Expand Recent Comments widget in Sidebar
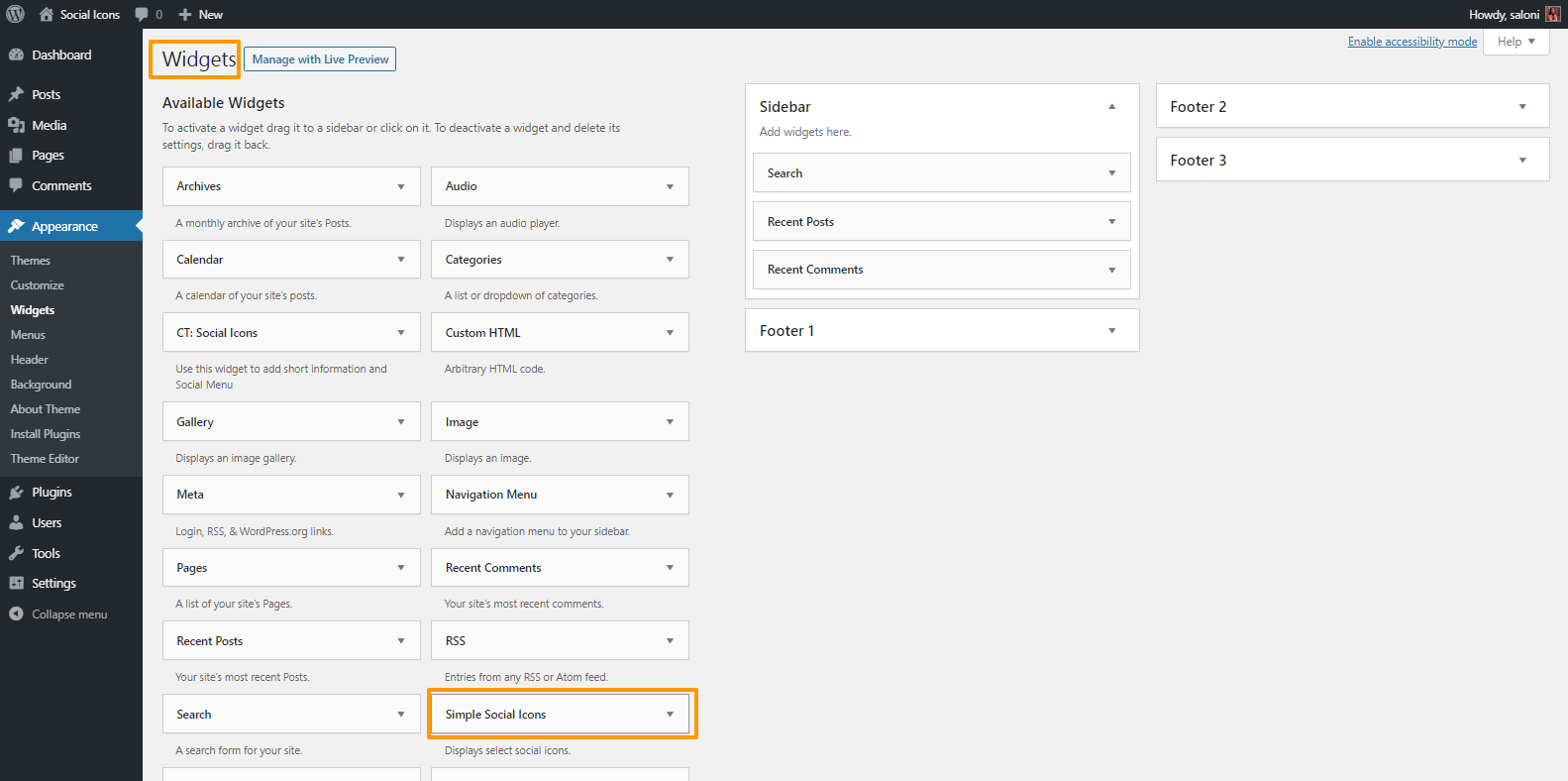 click(1111, 270)
